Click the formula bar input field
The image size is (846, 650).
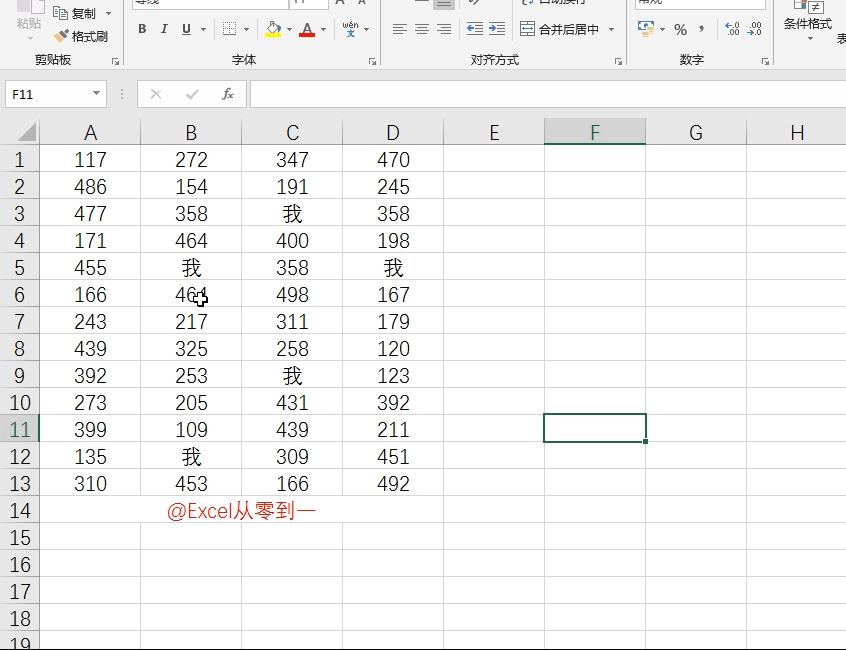(540, 94)
